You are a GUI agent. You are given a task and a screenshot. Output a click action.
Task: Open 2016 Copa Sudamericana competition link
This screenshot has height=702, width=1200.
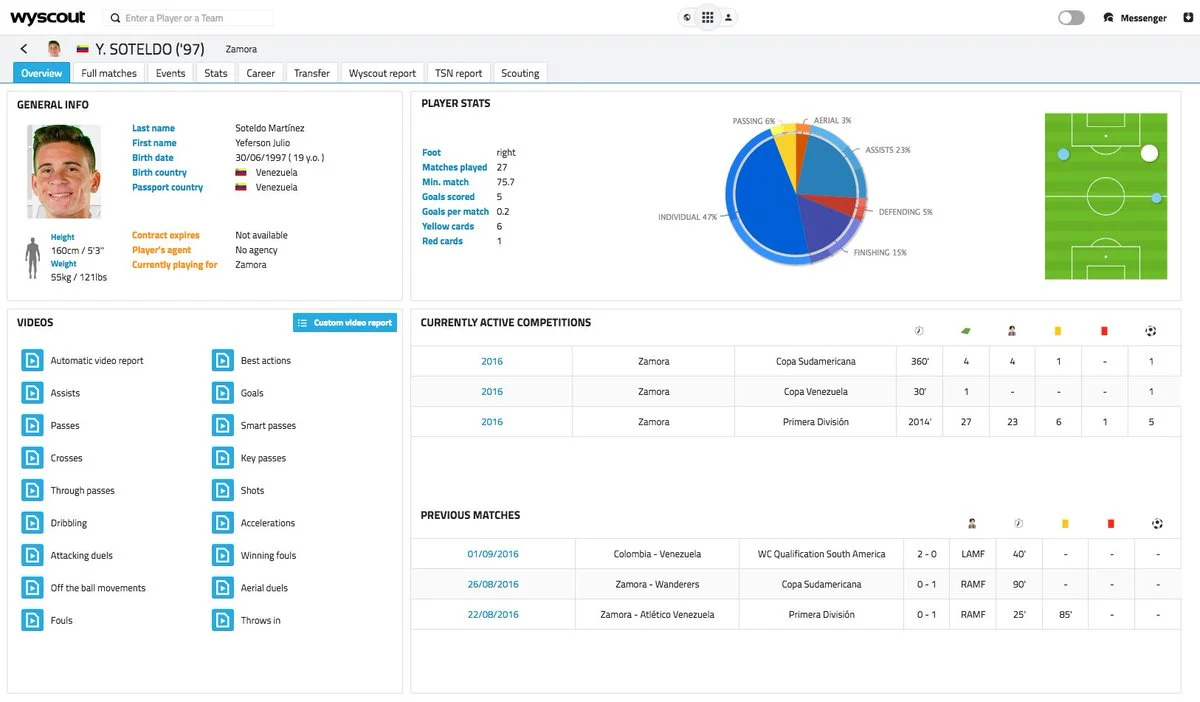point(492,361)
